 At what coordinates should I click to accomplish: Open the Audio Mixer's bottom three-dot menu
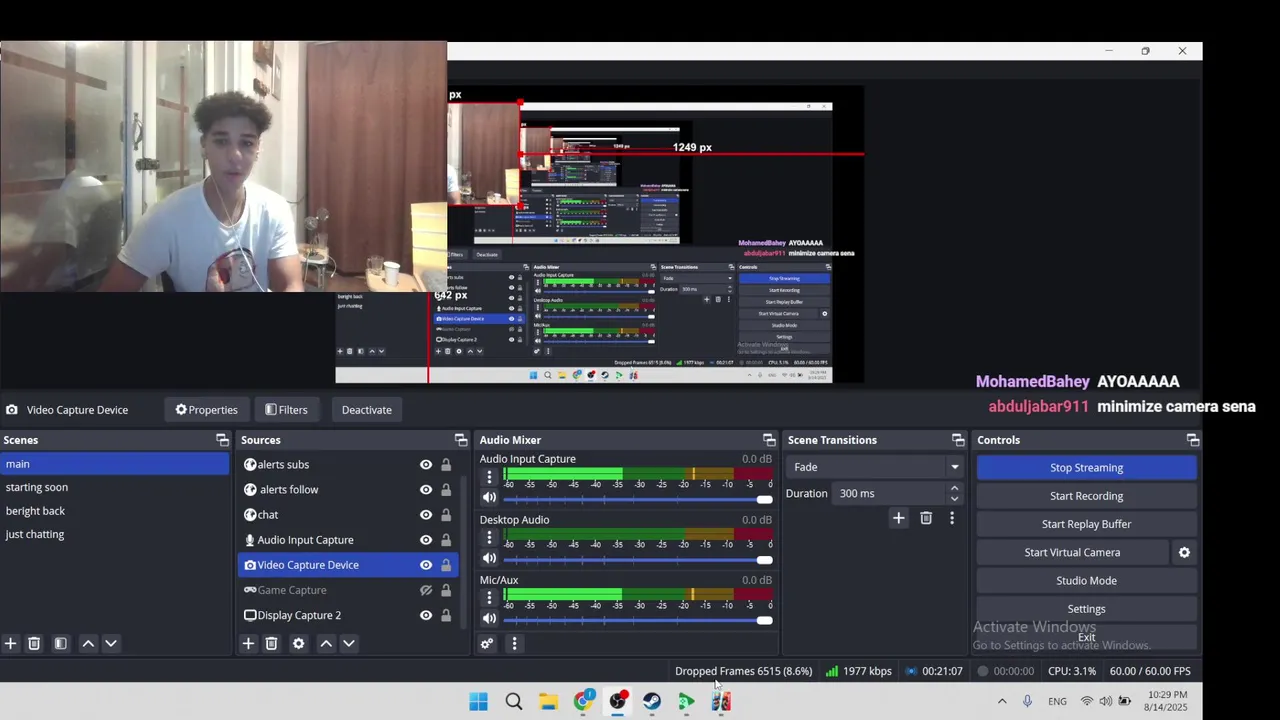click(x=514, y=644)
